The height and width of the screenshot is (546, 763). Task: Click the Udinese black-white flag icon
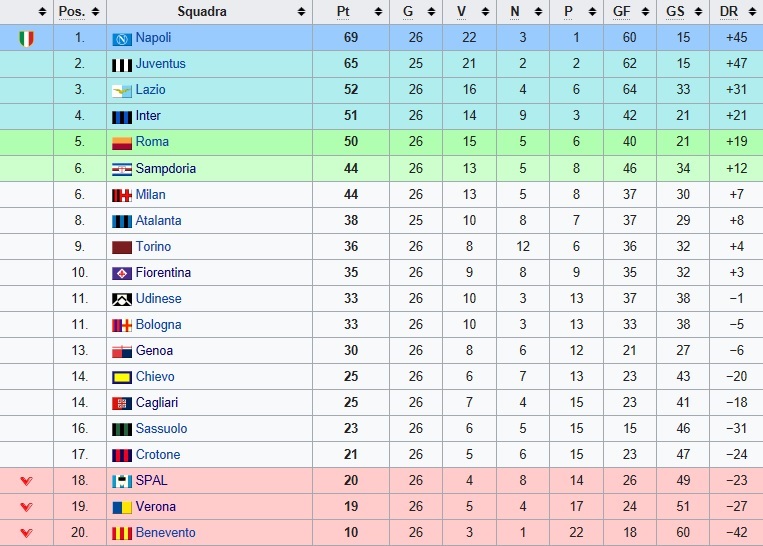[x=122, y=299]
